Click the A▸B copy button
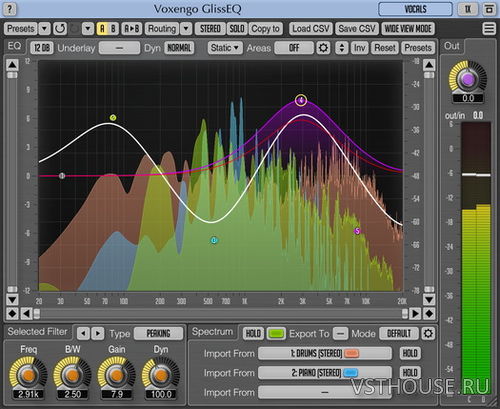The height and width of the screenshot is (409, 500). click(x=132, y=29)
